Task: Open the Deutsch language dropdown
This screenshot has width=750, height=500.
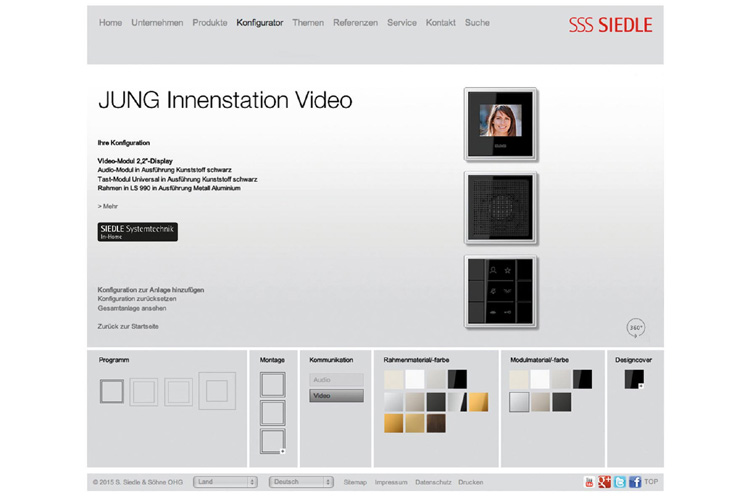Action: 301,482
